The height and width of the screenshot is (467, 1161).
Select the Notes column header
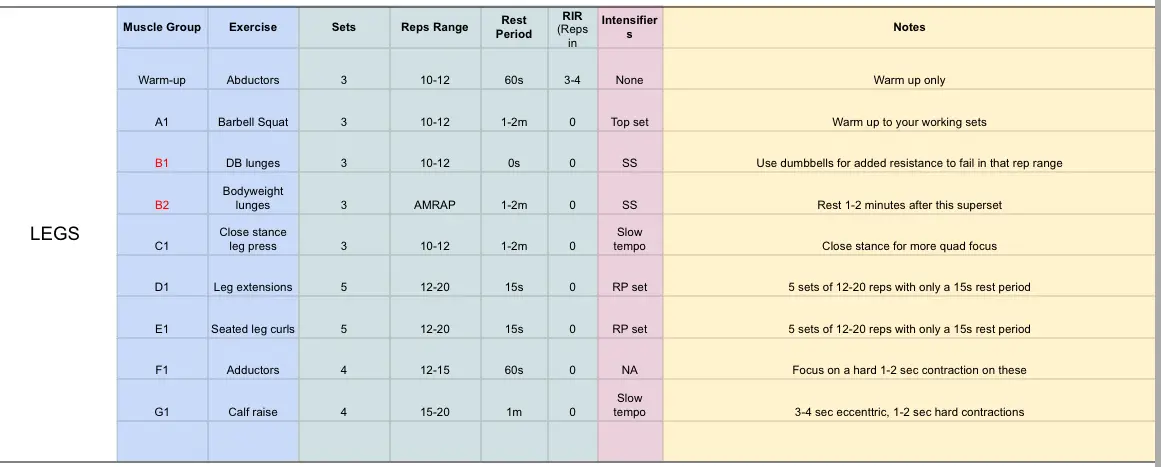(909, 28)
